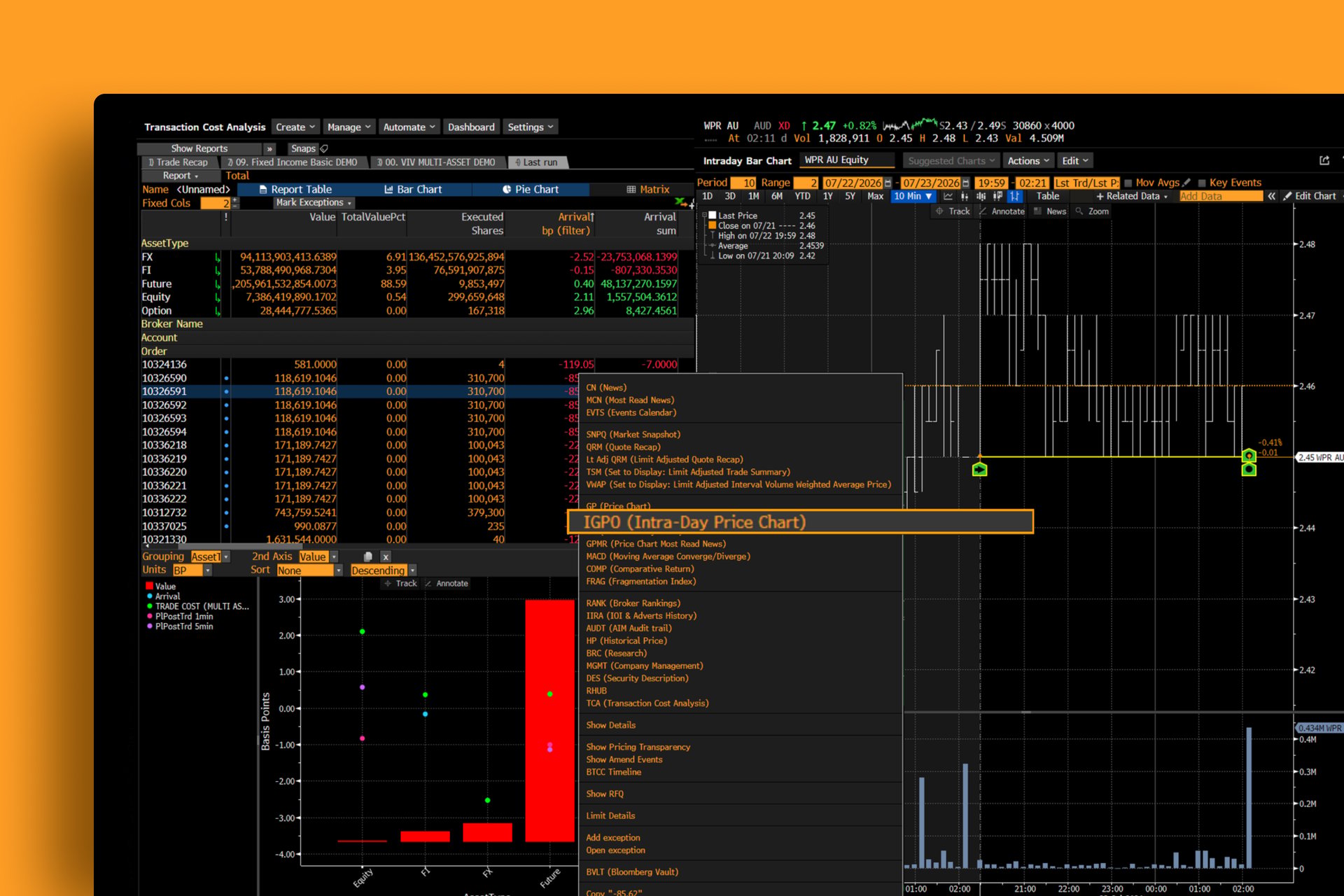Click the Report Table document icon

click(x=263, y=190)
